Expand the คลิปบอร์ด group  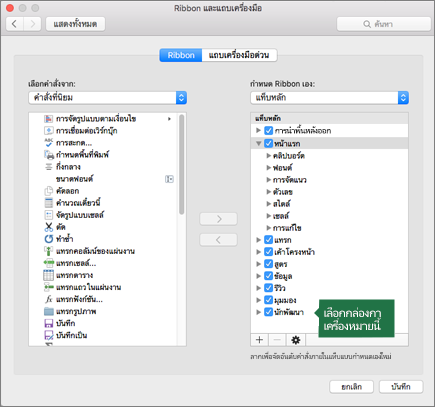tap(269, 155)
